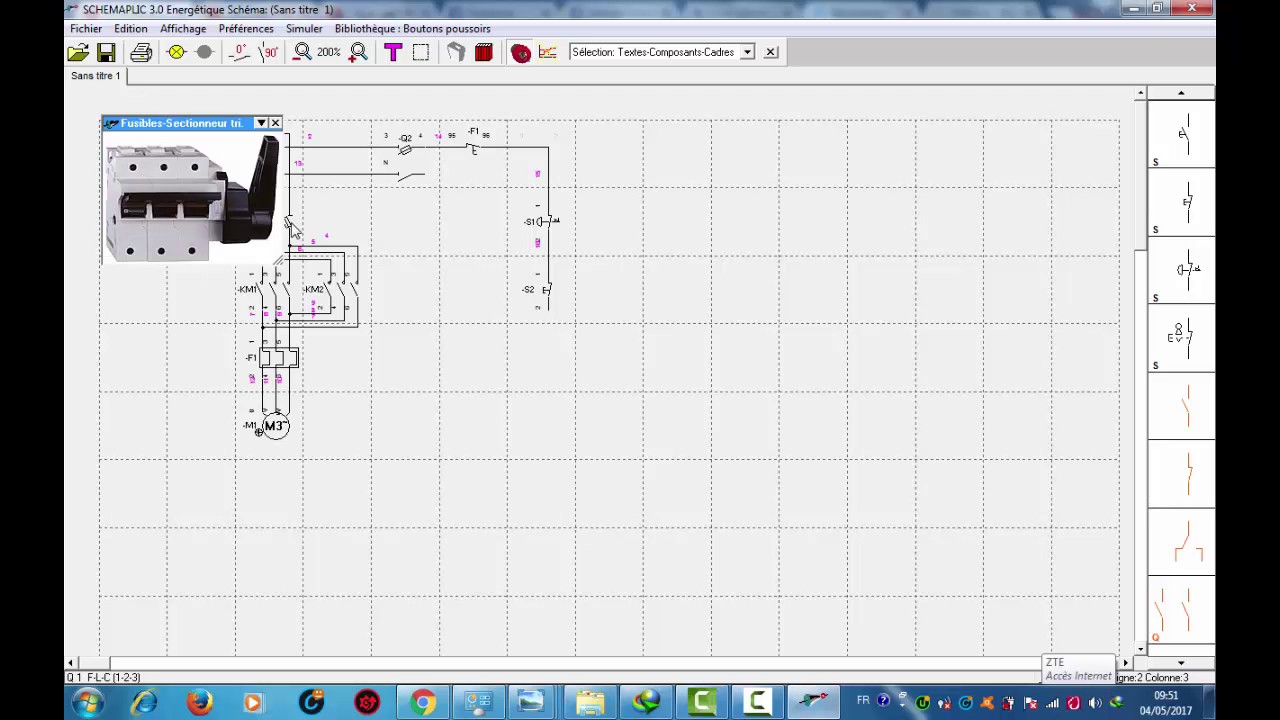Click the KM2 contactor label on schematic
Screen dimensions: 1280x720
[x=314, y=289]
